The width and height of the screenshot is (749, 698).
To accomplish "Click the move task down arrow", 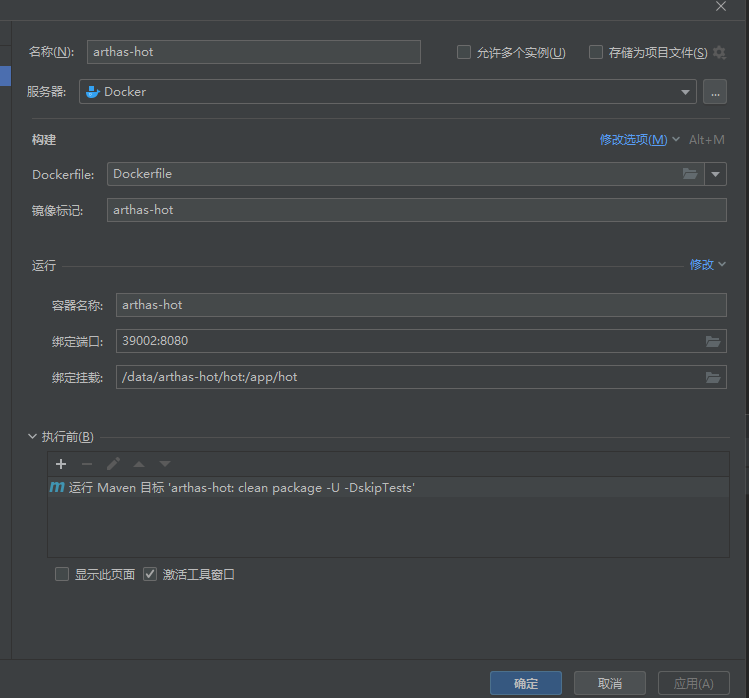I will point(165,464).
